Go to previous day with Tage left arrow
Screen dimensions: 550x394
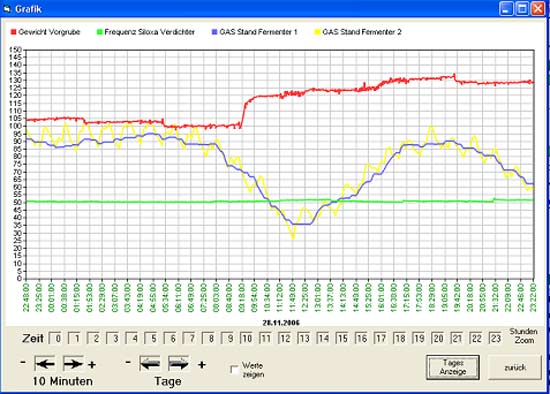point(150,363)
